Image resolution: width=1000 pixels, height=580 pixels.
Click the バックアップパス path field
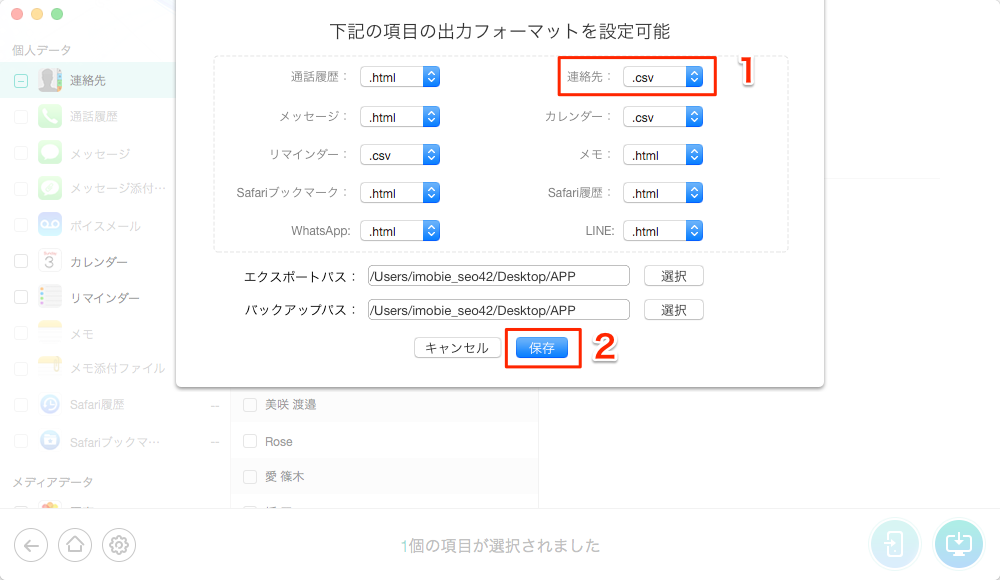[x=499, y=310]
